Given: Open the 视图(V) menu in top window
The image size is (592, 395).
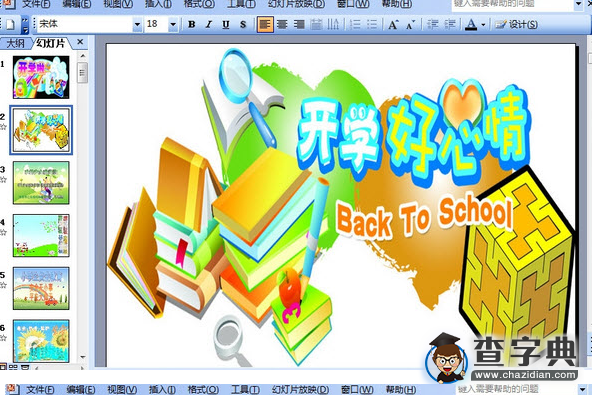Looking at the screenshot, I should (x=118, y=4).
